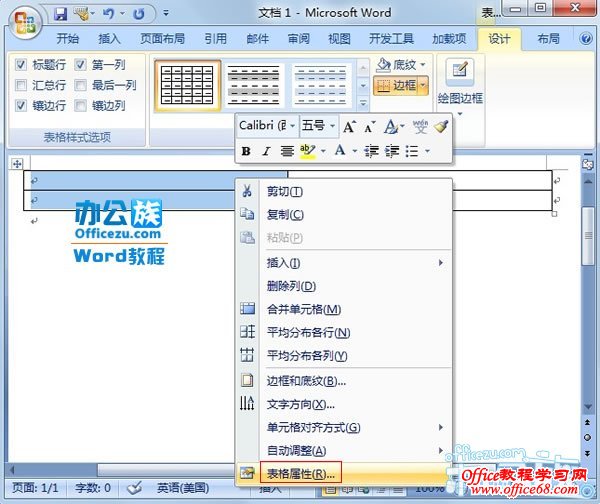Expand the table styles gallery more arrow

(x=363, y=103)
